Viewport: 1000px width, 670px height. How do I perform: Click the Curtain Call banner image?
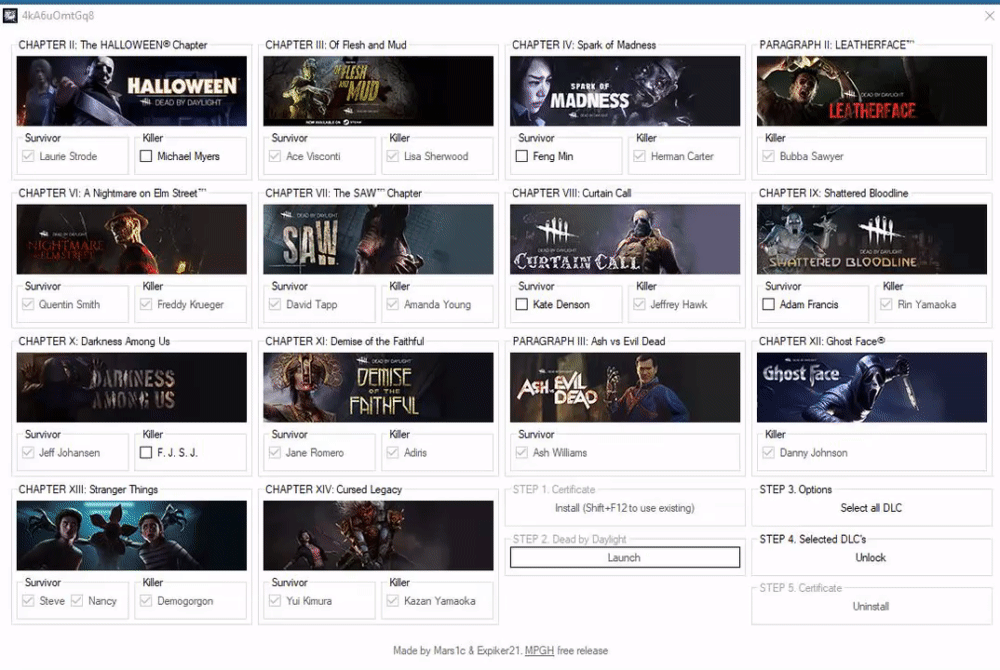point(625,240)
